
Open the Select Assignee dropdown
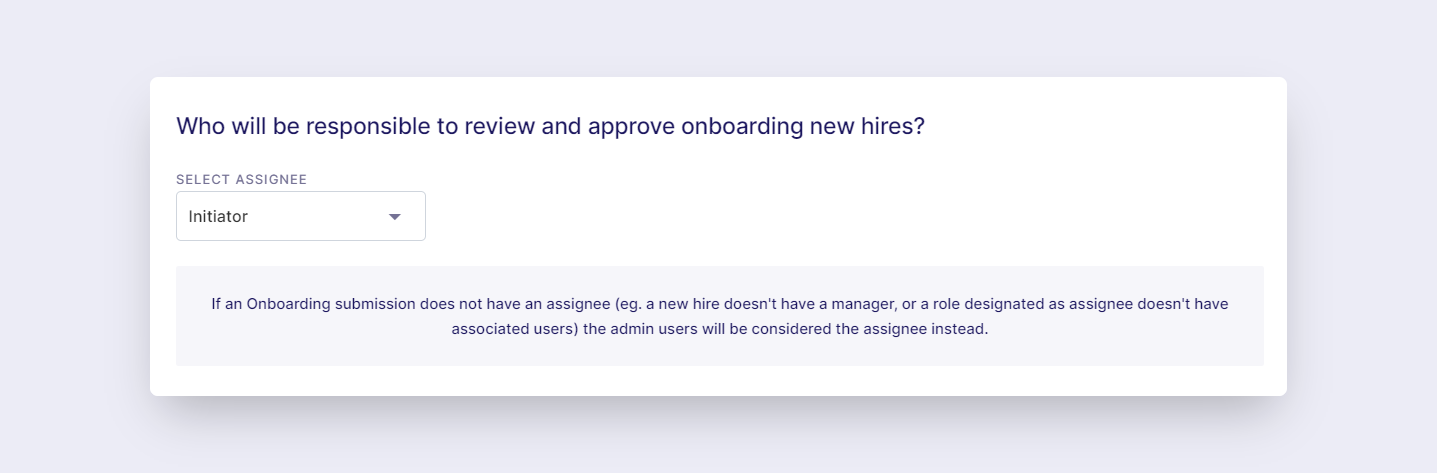tap(301, 216)
